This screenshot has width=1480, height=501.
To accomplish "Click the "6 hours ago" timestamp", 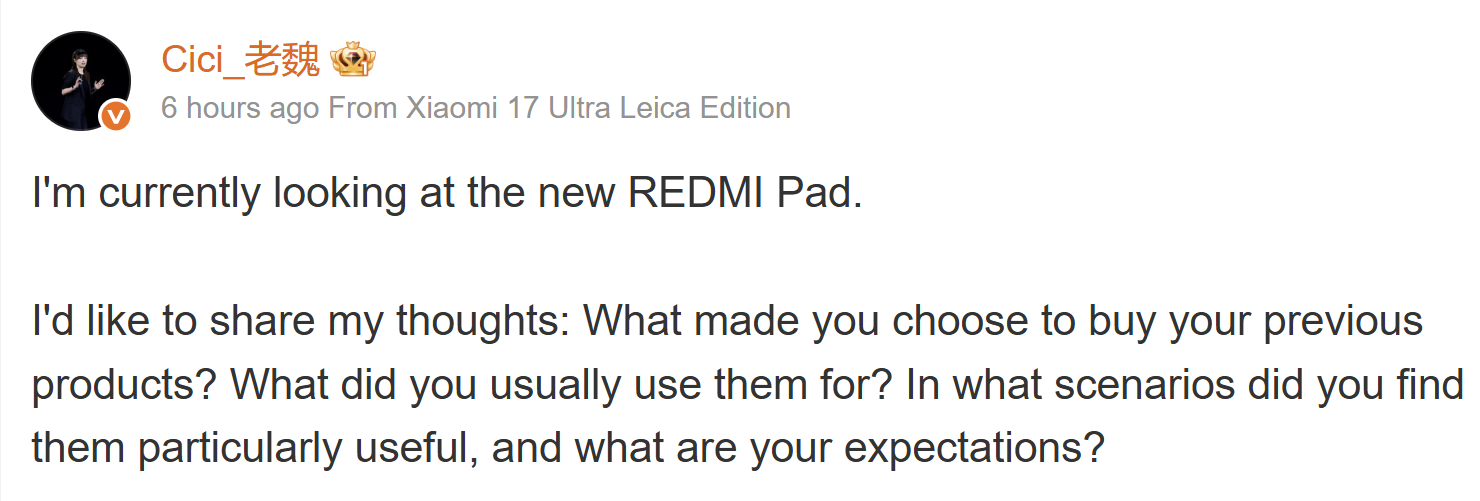I will [240, 108].
